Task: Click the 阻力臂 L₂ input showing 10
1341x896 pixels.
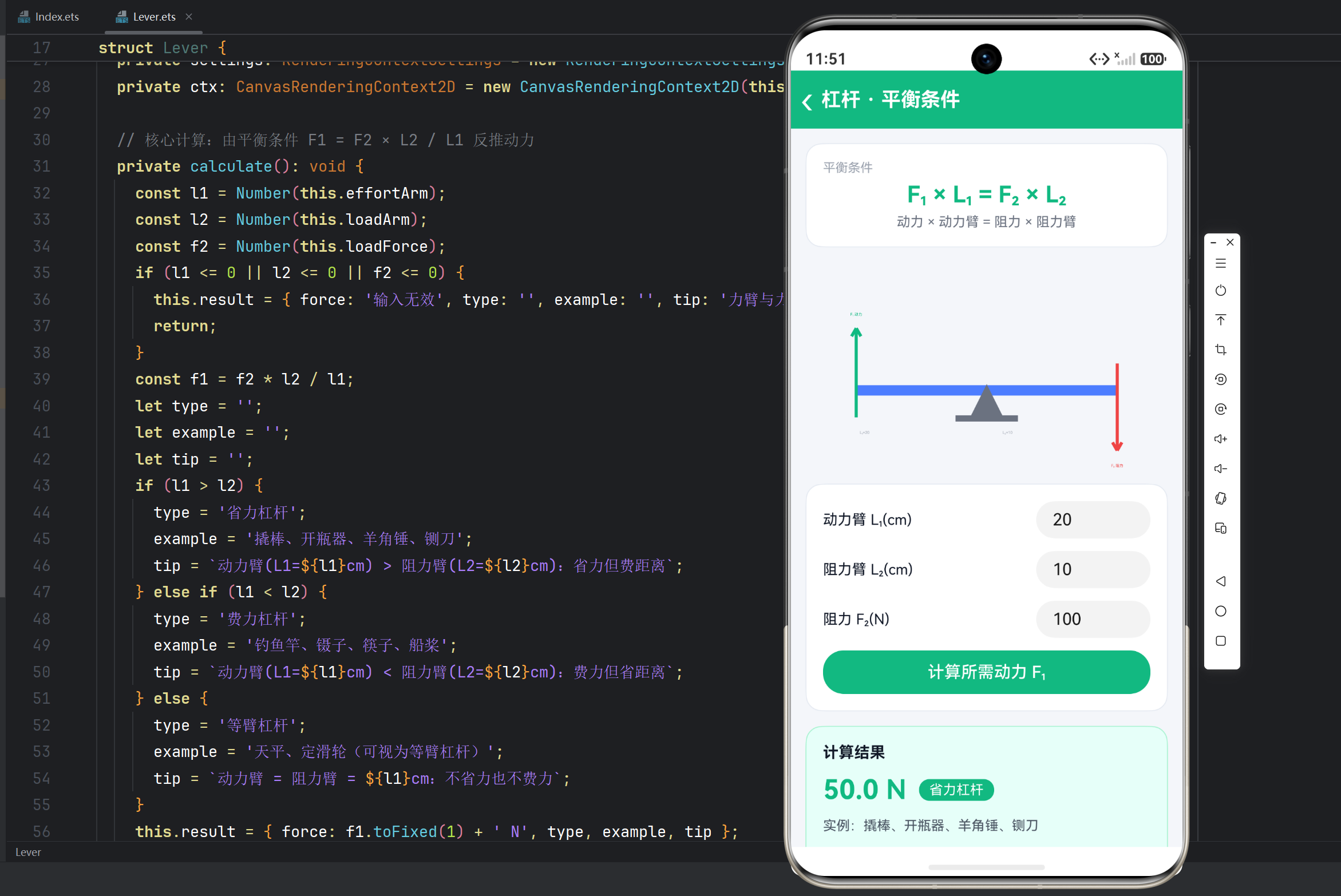Action: 1093,569
